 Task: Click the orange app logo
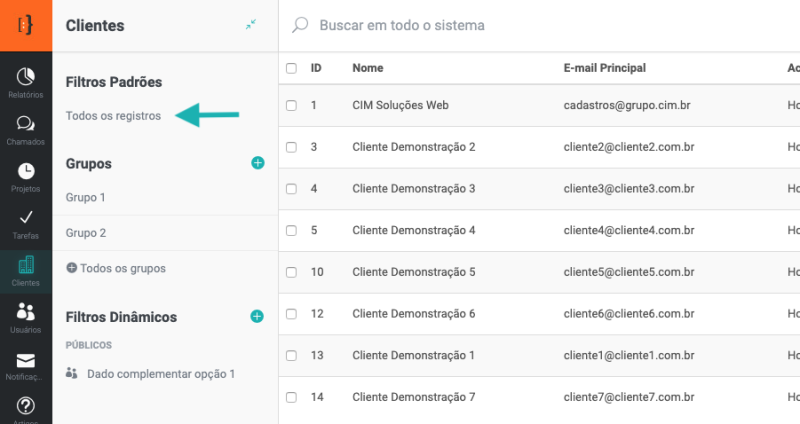coord(26,25)
